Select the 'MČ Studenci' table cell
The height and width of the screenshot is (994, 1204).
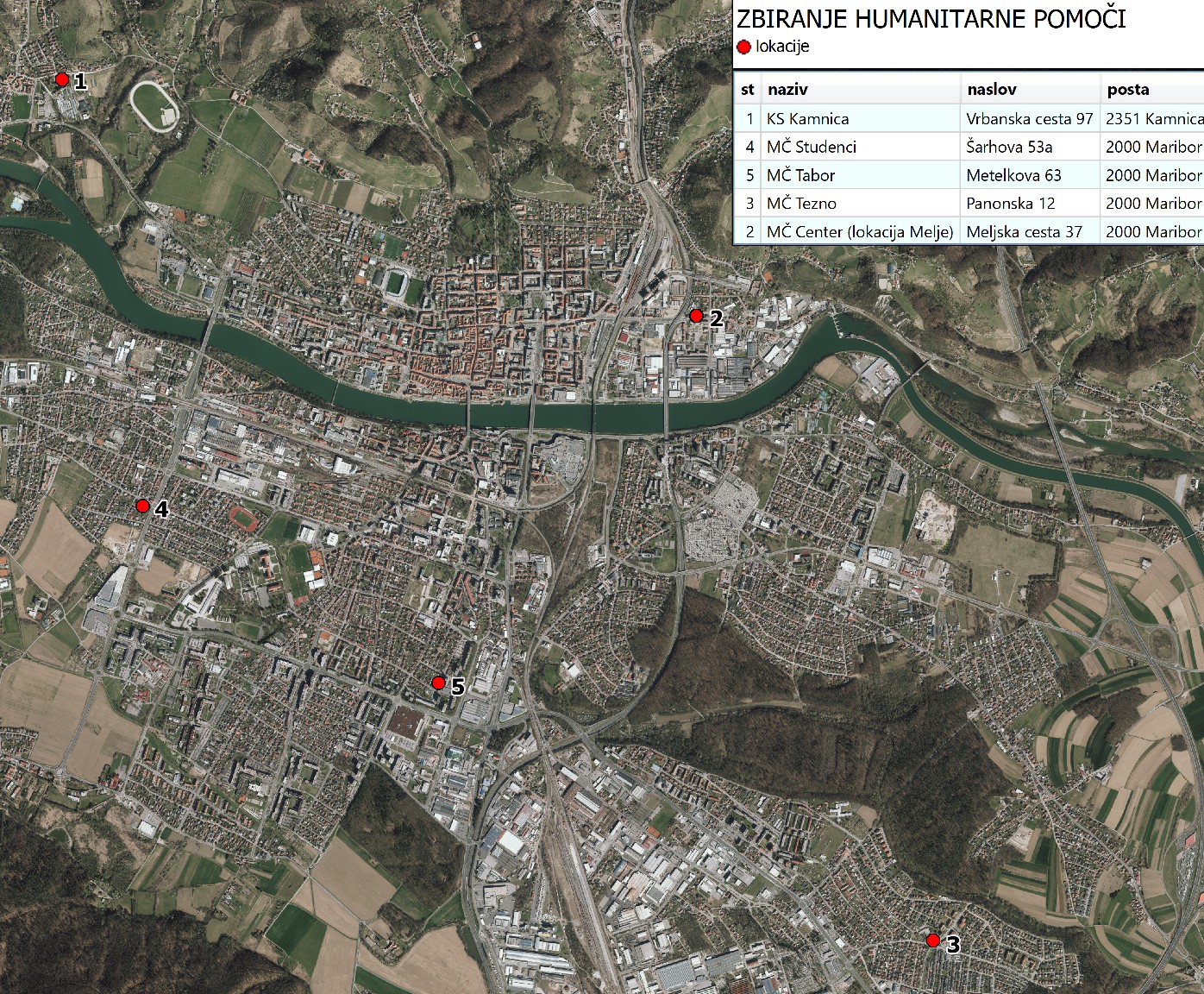pyautogui.click(x=861, y=147)
